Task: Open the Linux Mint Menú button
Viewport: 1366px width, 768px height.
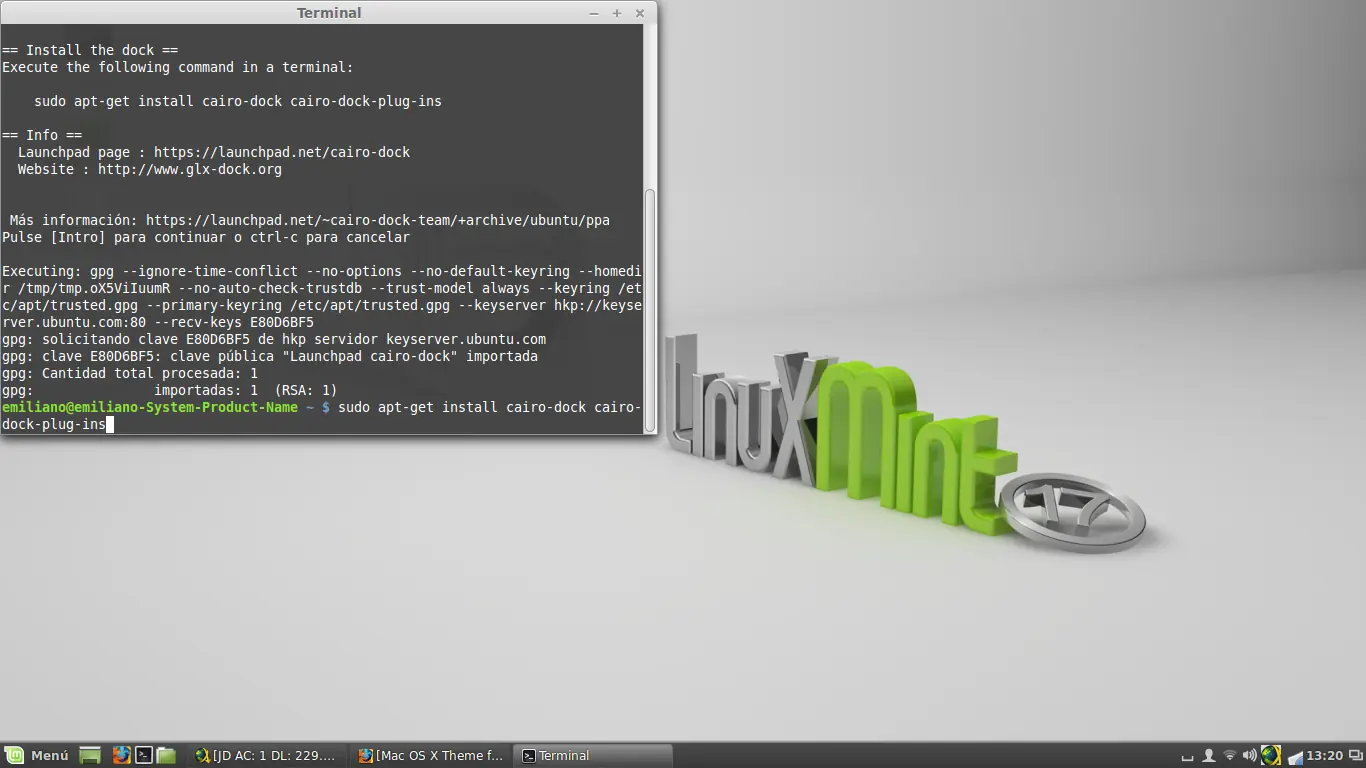Action: click(37, 755)
